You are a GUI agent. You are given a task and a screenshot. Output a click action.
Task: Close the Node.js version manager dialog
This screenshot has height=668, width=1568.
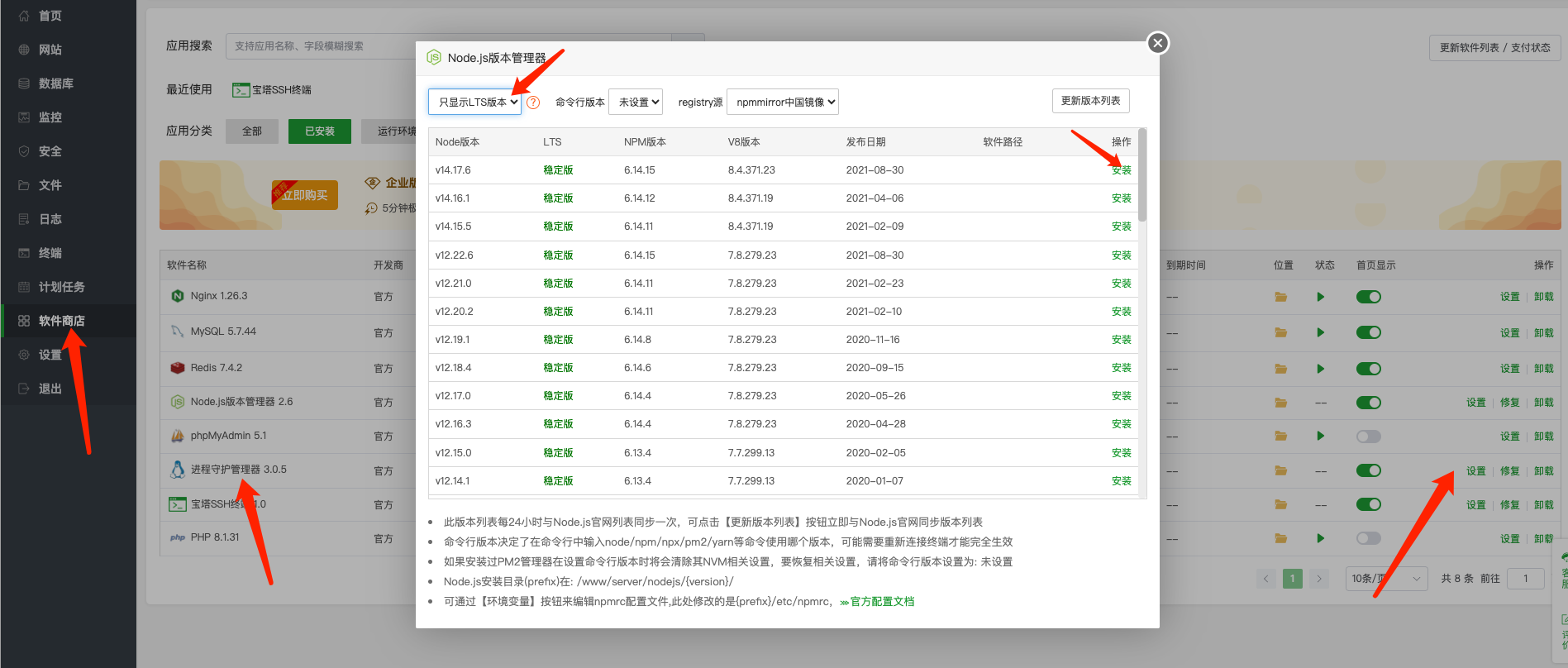[1157, 43]
